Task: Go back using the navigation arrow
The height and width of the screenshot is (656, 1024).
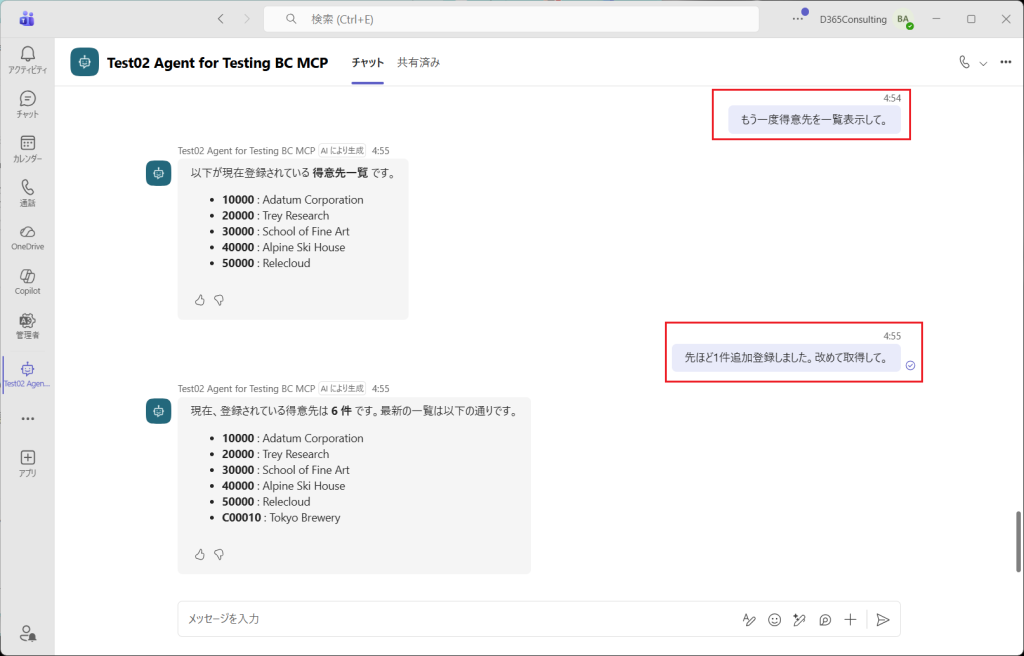Action: [x=221, y=19]
